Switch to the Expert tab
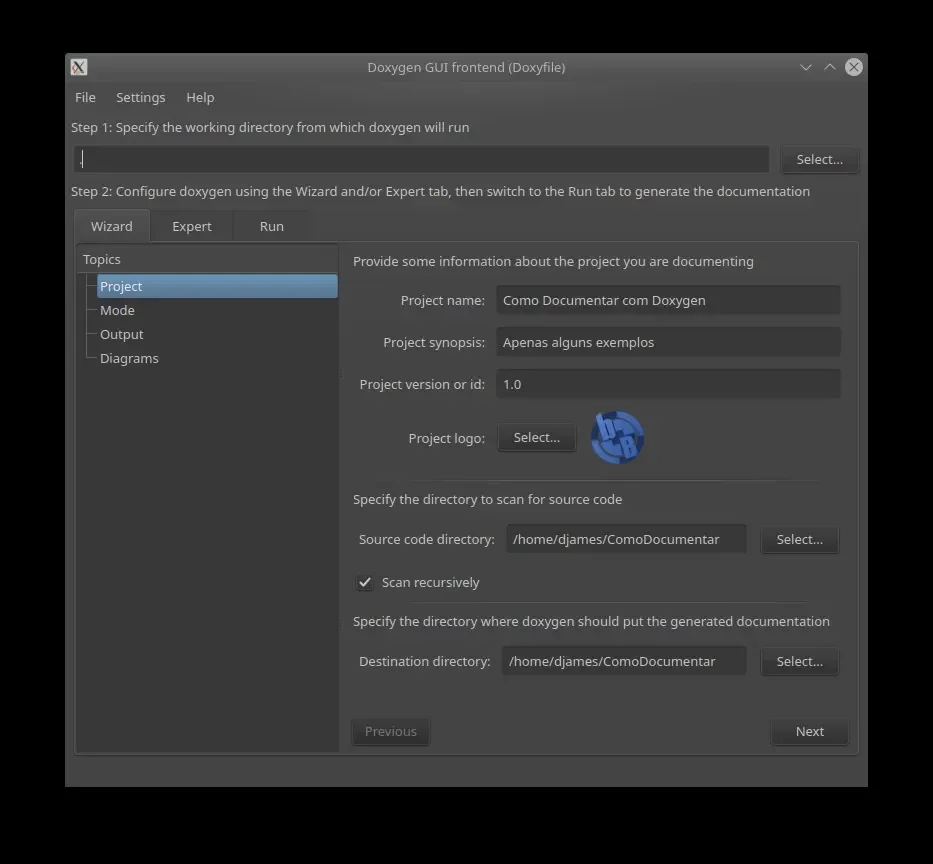The width and height of the screenshot is (933, 864). (x=192, y=226)
